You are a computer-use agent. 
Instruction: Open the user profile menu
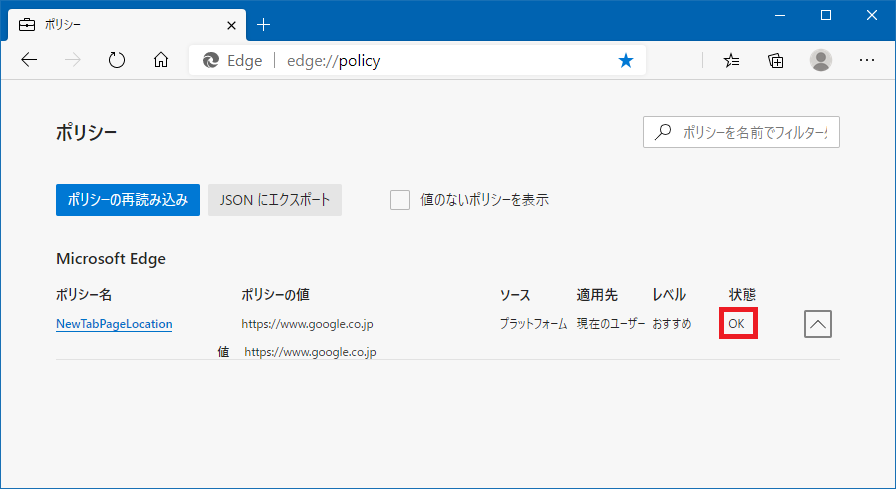coord(821,60)
